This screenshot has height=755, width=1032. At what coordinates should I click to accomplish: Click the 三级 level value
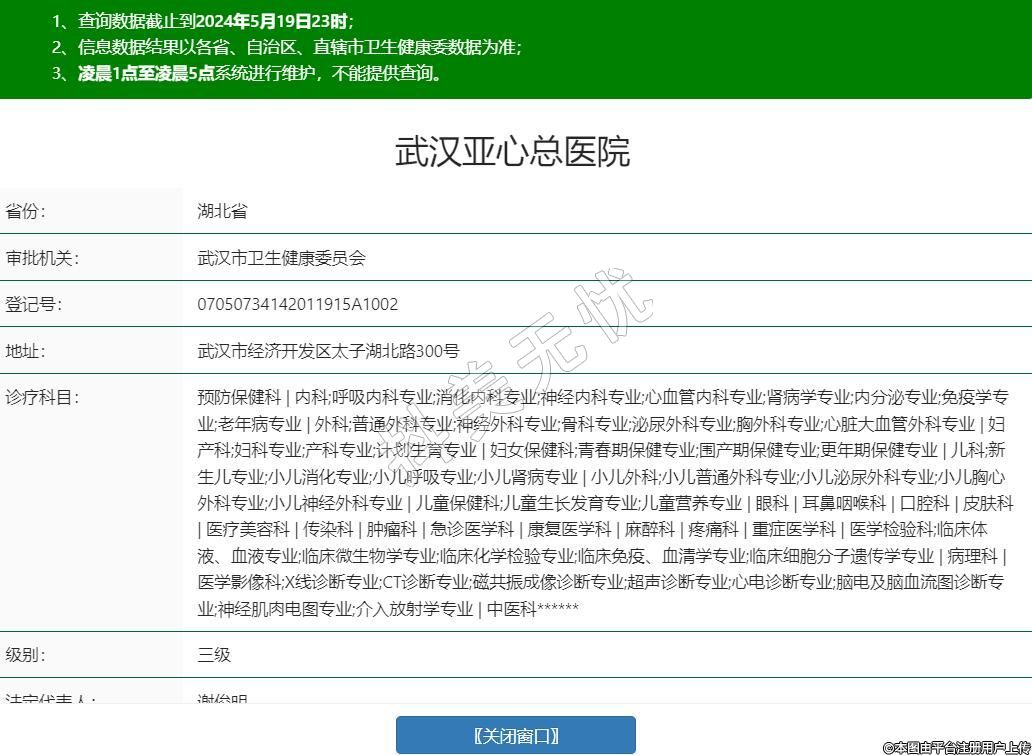coord(214,655)
